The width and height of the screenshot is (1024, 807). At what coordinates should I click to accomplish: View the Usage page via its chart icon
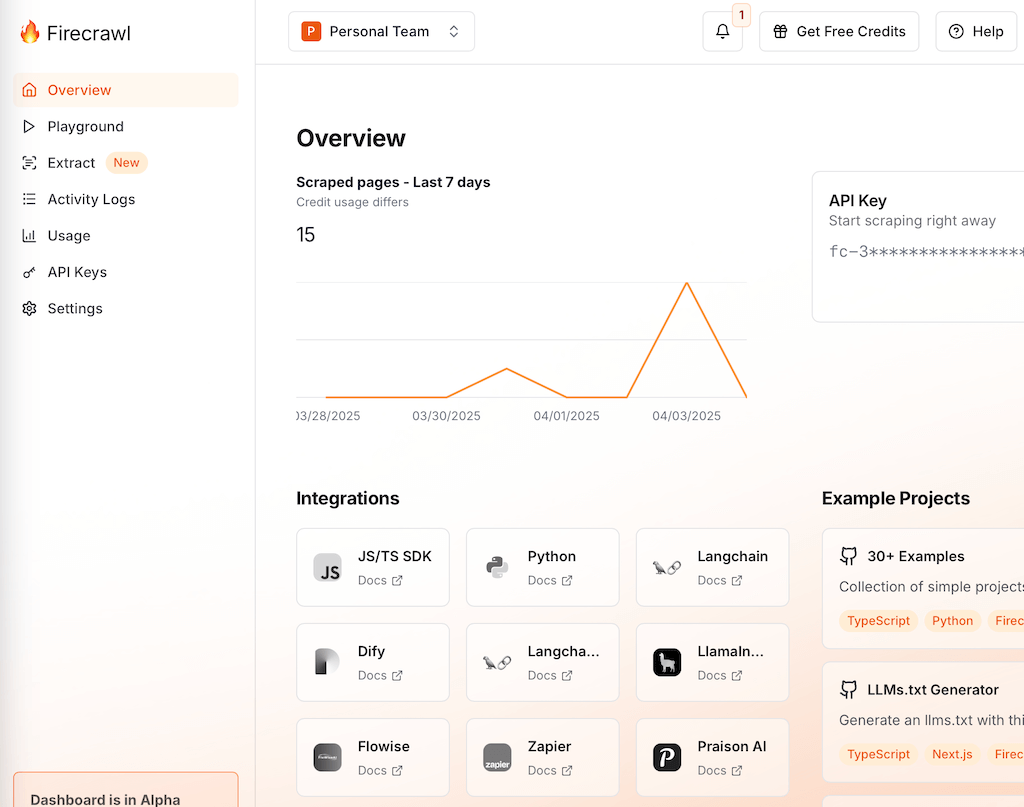pos(30,235)
